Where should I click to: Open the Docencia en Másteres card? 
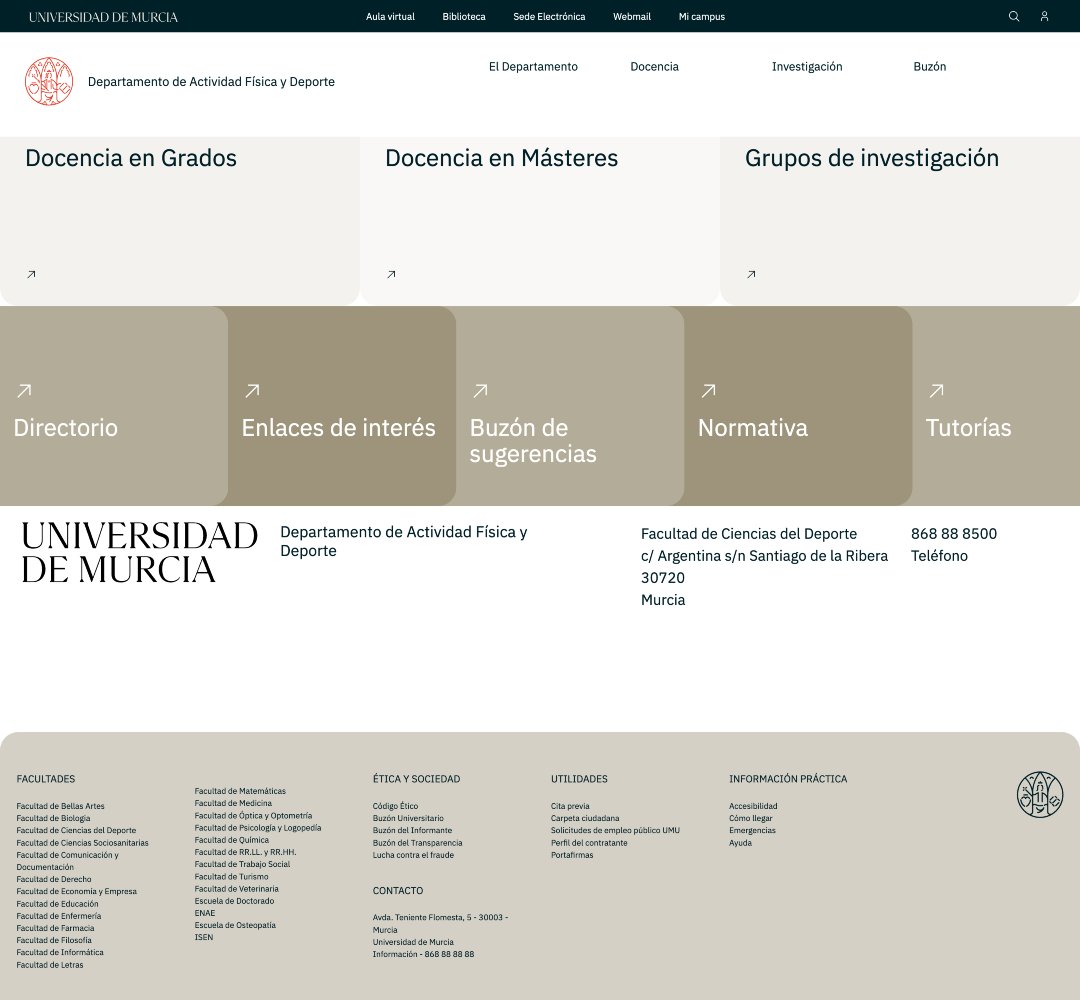[539, 220]
